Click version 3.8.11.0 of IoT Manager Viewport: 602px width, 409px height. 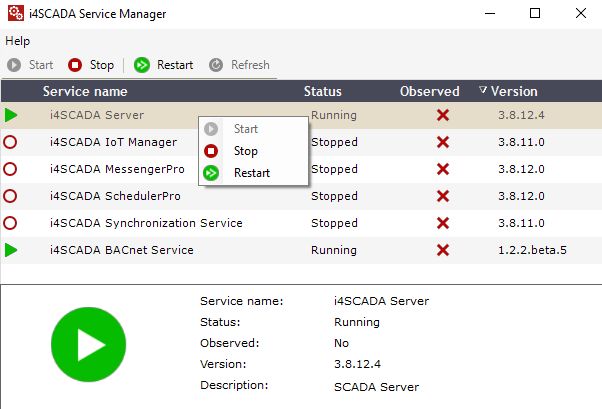click(x=521, y=142)
